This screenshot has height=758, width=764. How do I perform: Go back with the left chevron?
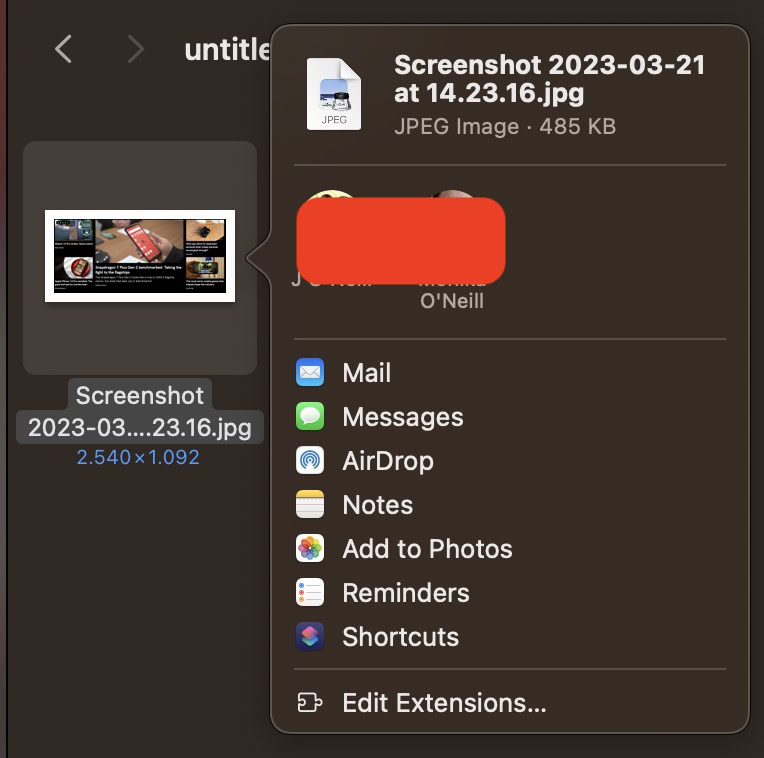point(63,49)
